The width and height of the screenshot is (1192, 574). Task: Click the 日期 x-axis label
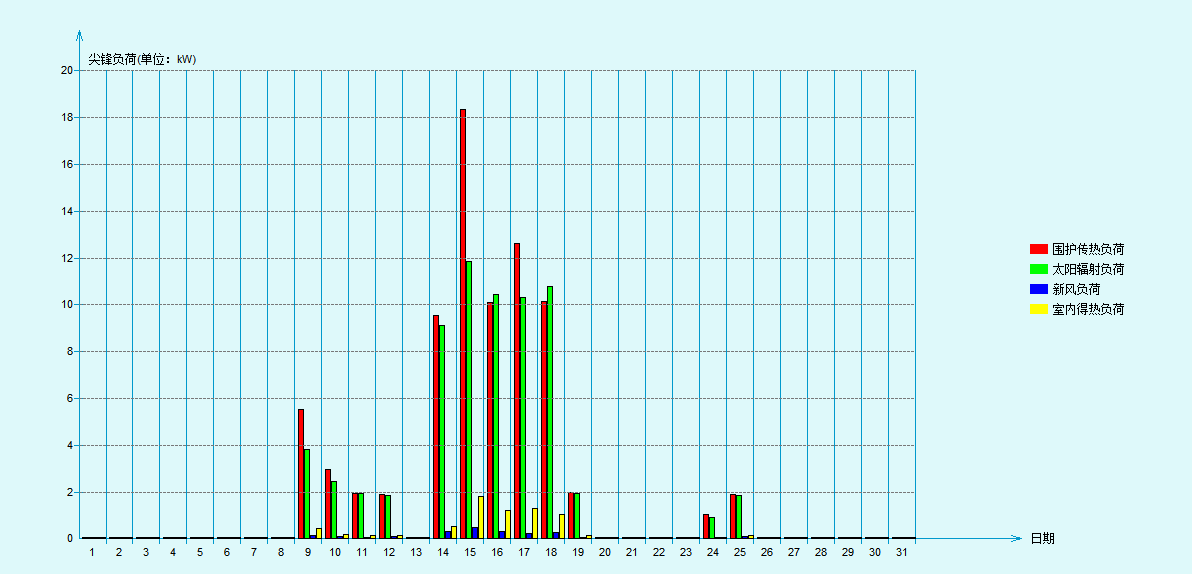coord(1042,538)
